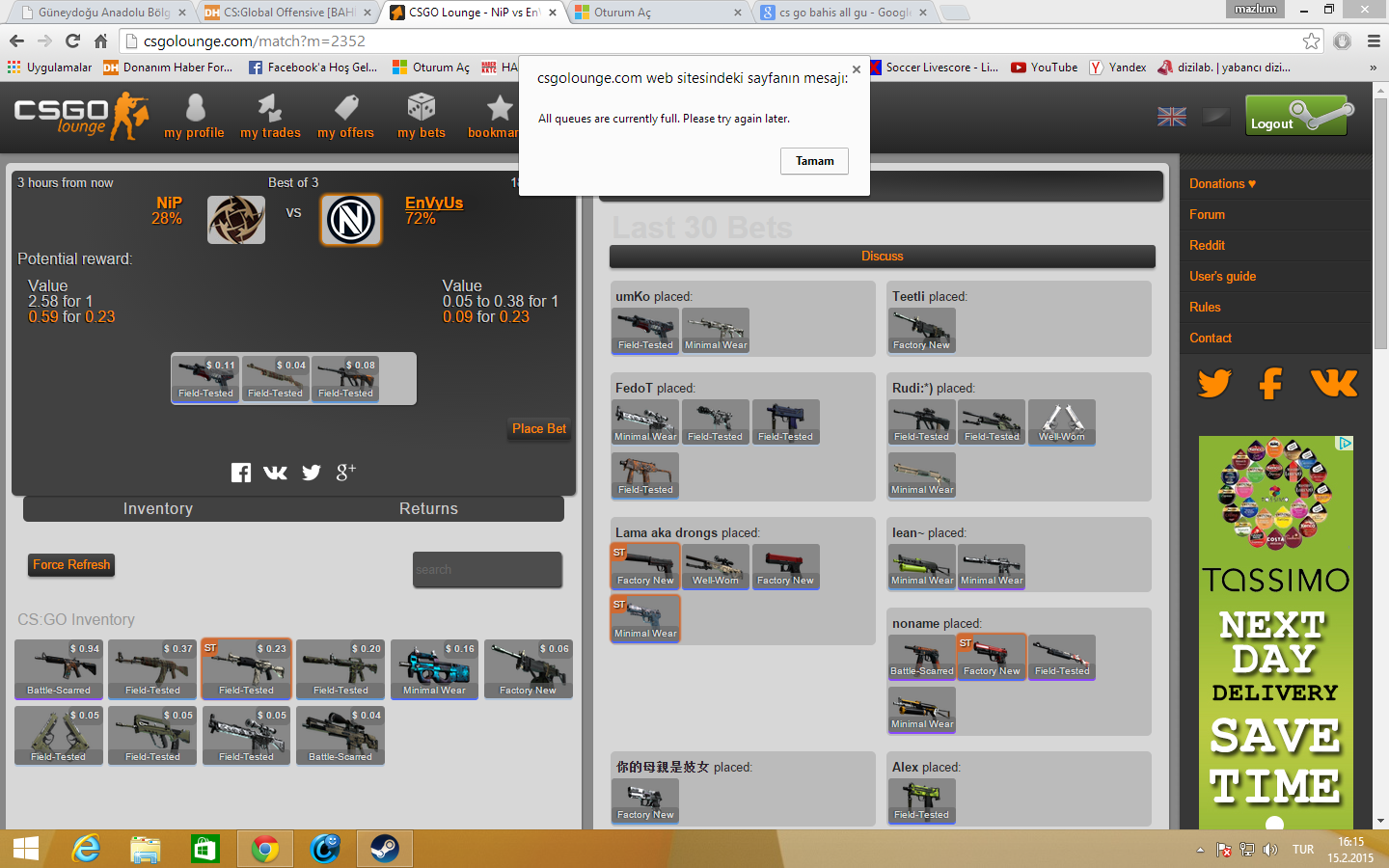Click the CSGO Lounge logo
This screenshot has height=868, width=1389.
coord(82,117)
